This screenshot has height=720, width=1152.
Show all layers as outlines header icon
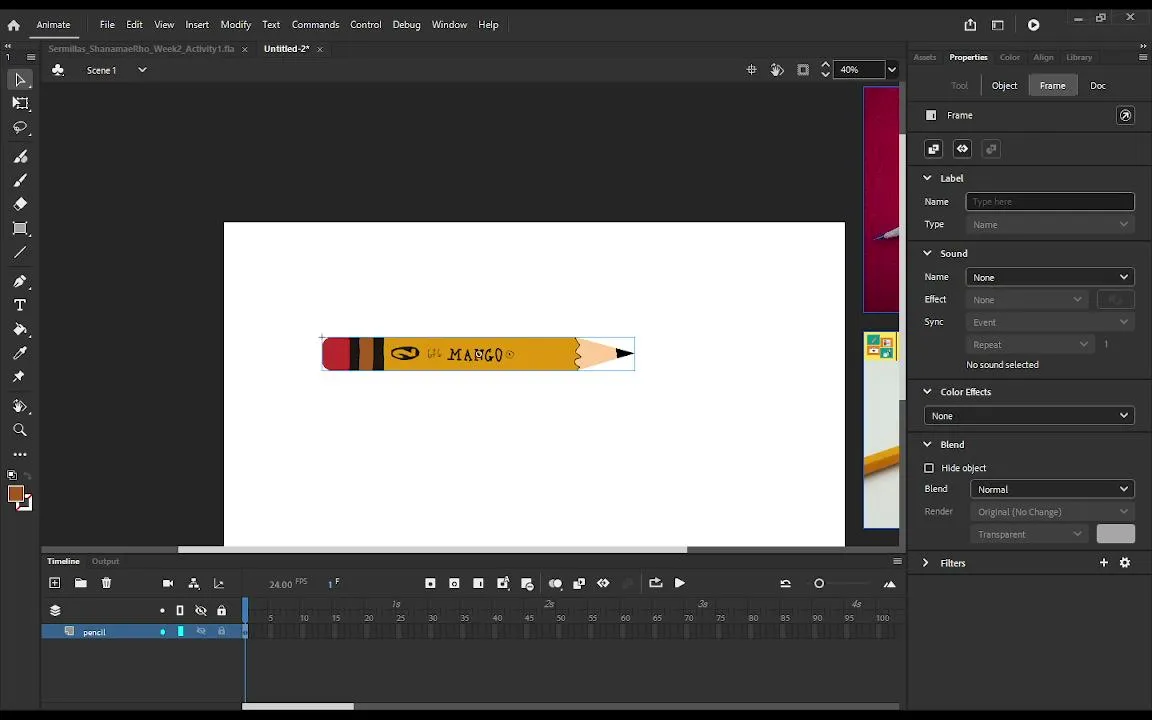coord(180,611)
